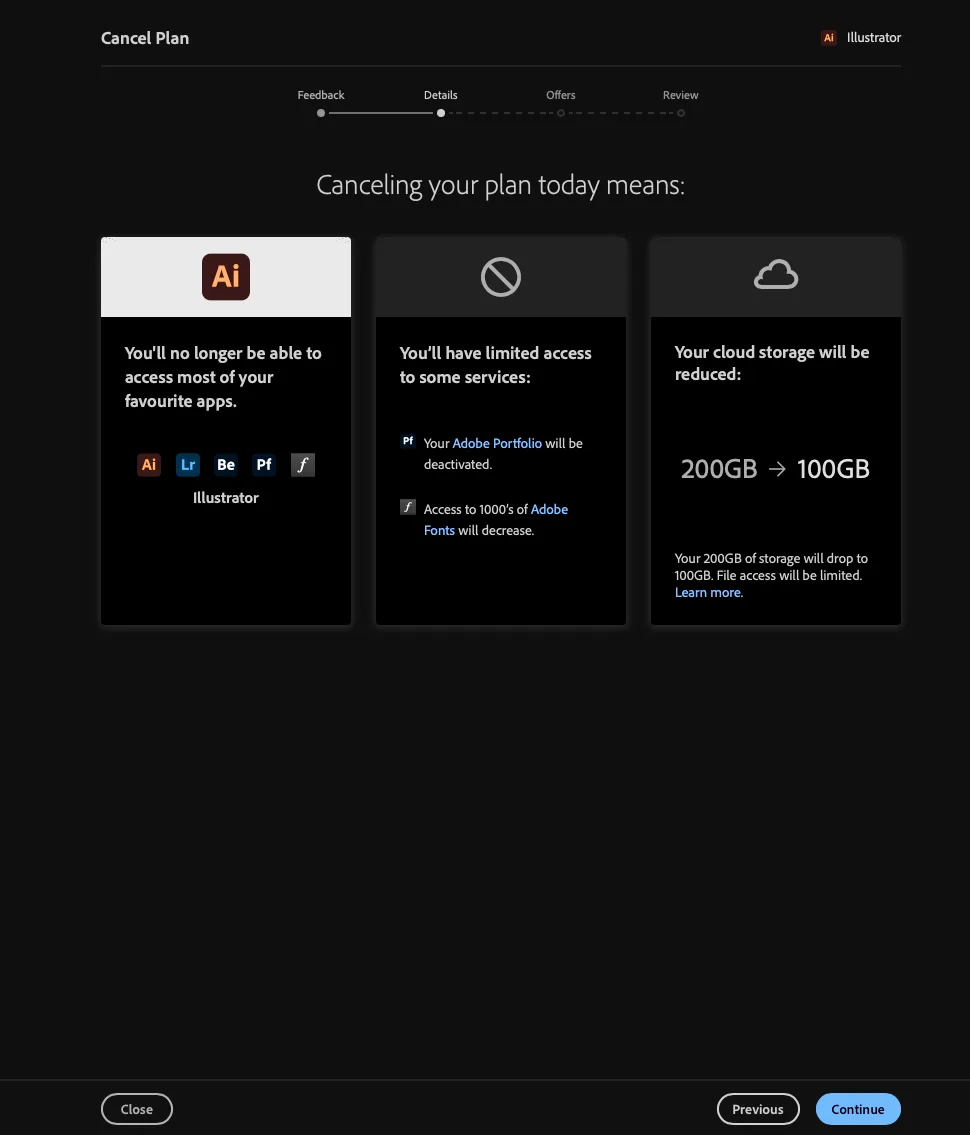Screen dimensions: 970x1135
Task: Click 'You'll have limited access' heading
Action: [496, 365]
